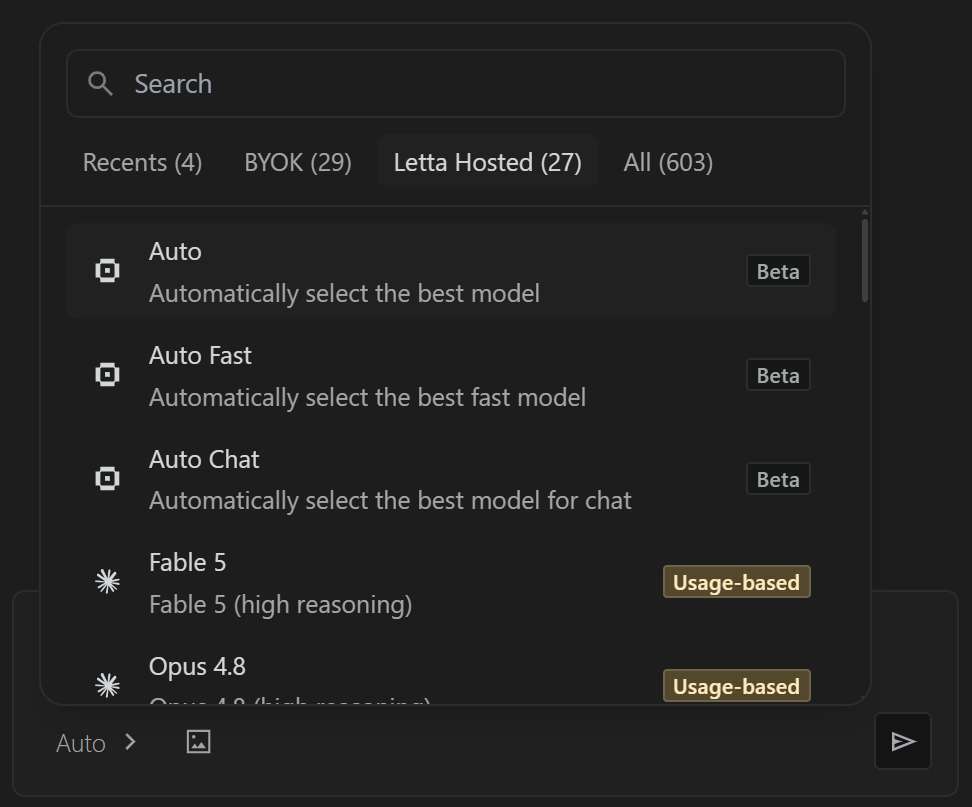Open the Auto model selector dropdown
This screenshot has height=807, width=972.
coord(96,743)
